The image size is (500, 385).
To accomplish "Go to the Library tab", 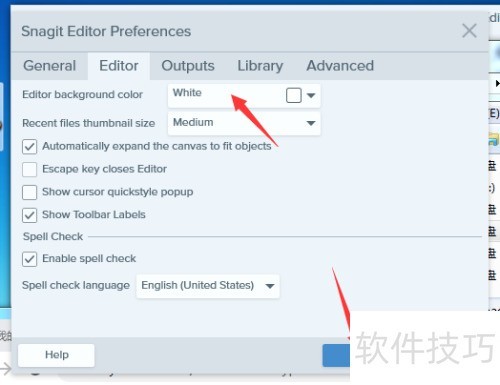I will click(260, 66).
